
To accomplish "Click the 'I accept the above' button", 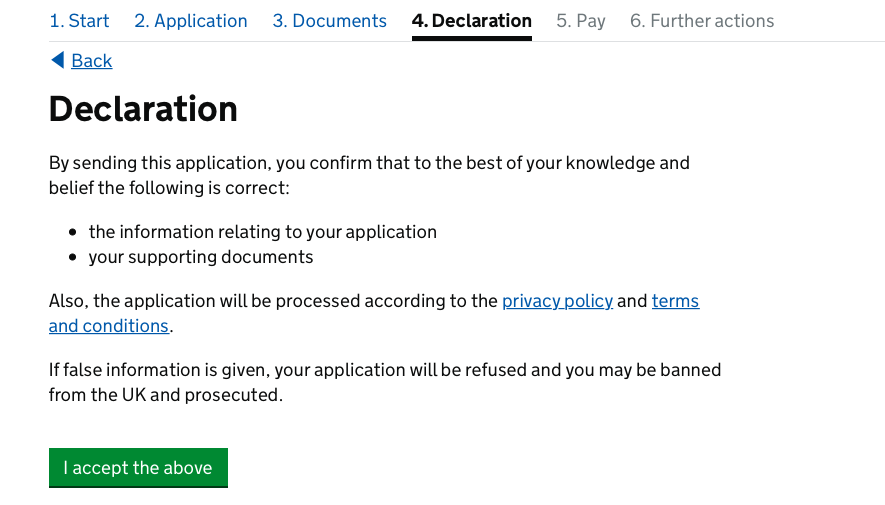I will coord(138,468).
